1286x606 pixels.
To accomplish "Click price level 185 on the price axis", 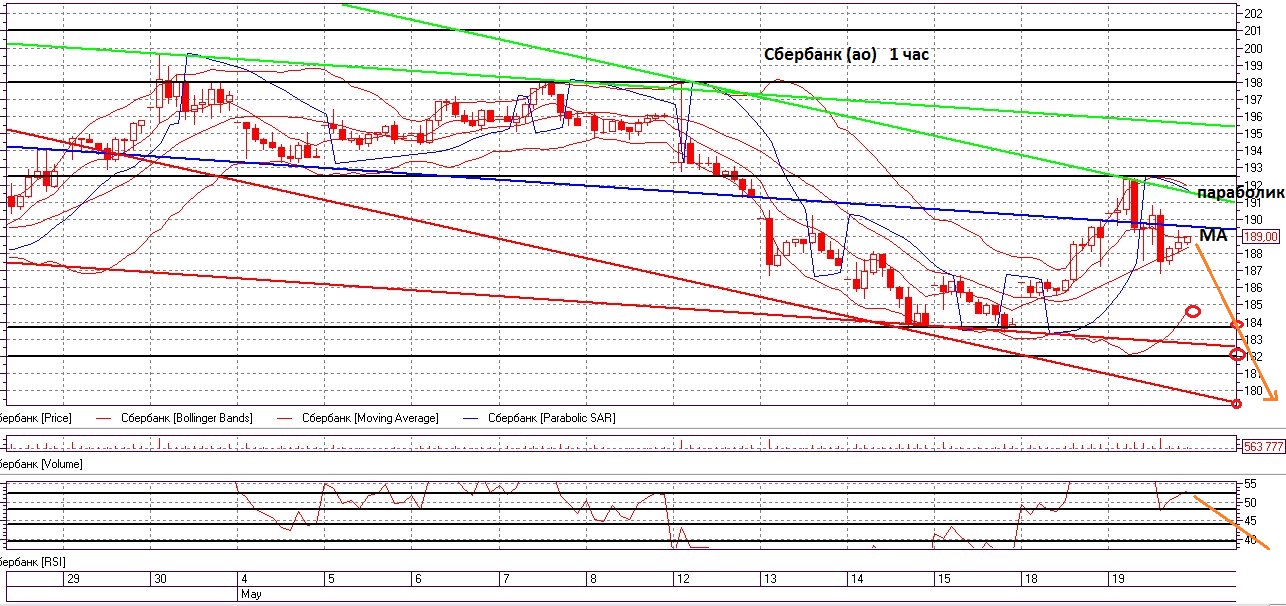I will coord(1254,305).
